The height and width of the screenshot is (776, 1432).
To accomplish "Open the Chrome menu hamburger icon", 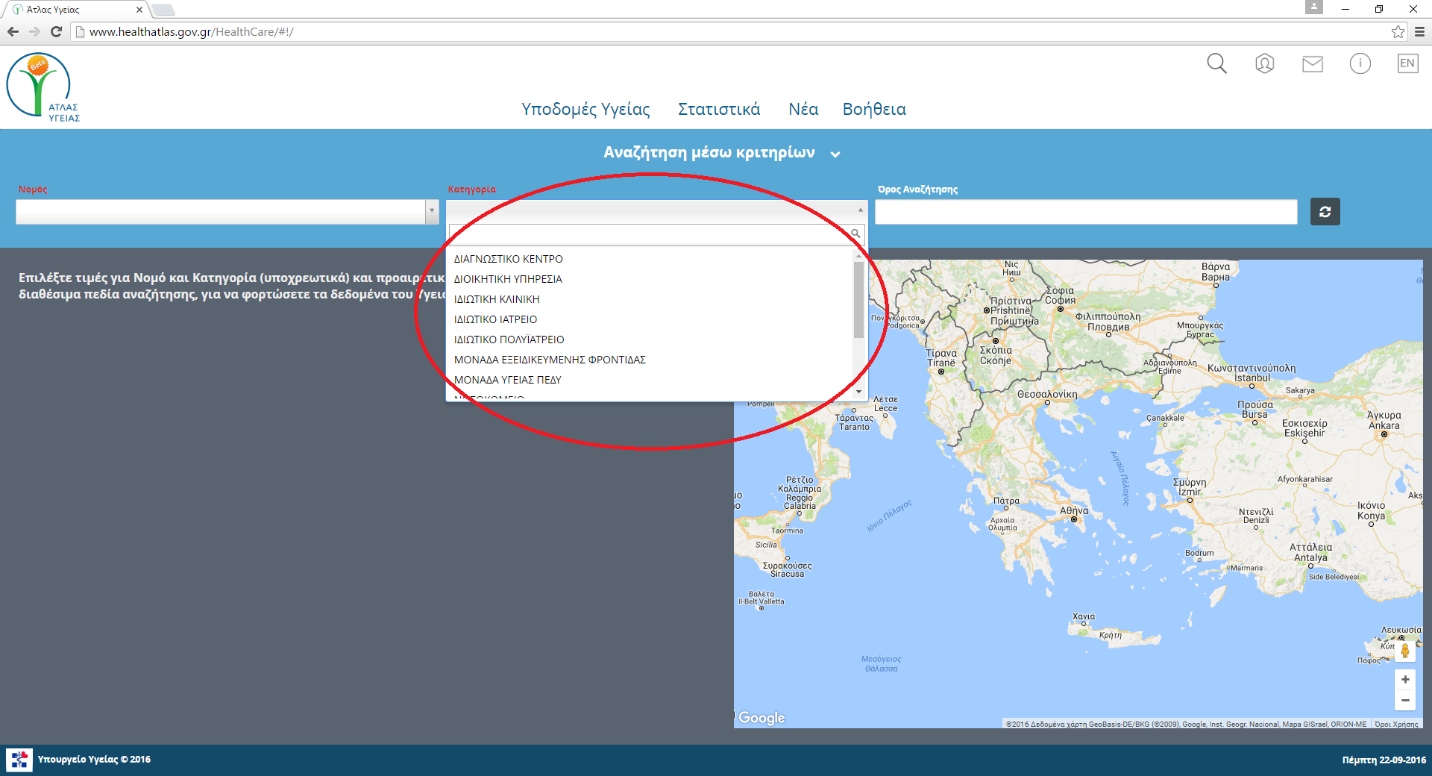I will (x=1420, y=32).
